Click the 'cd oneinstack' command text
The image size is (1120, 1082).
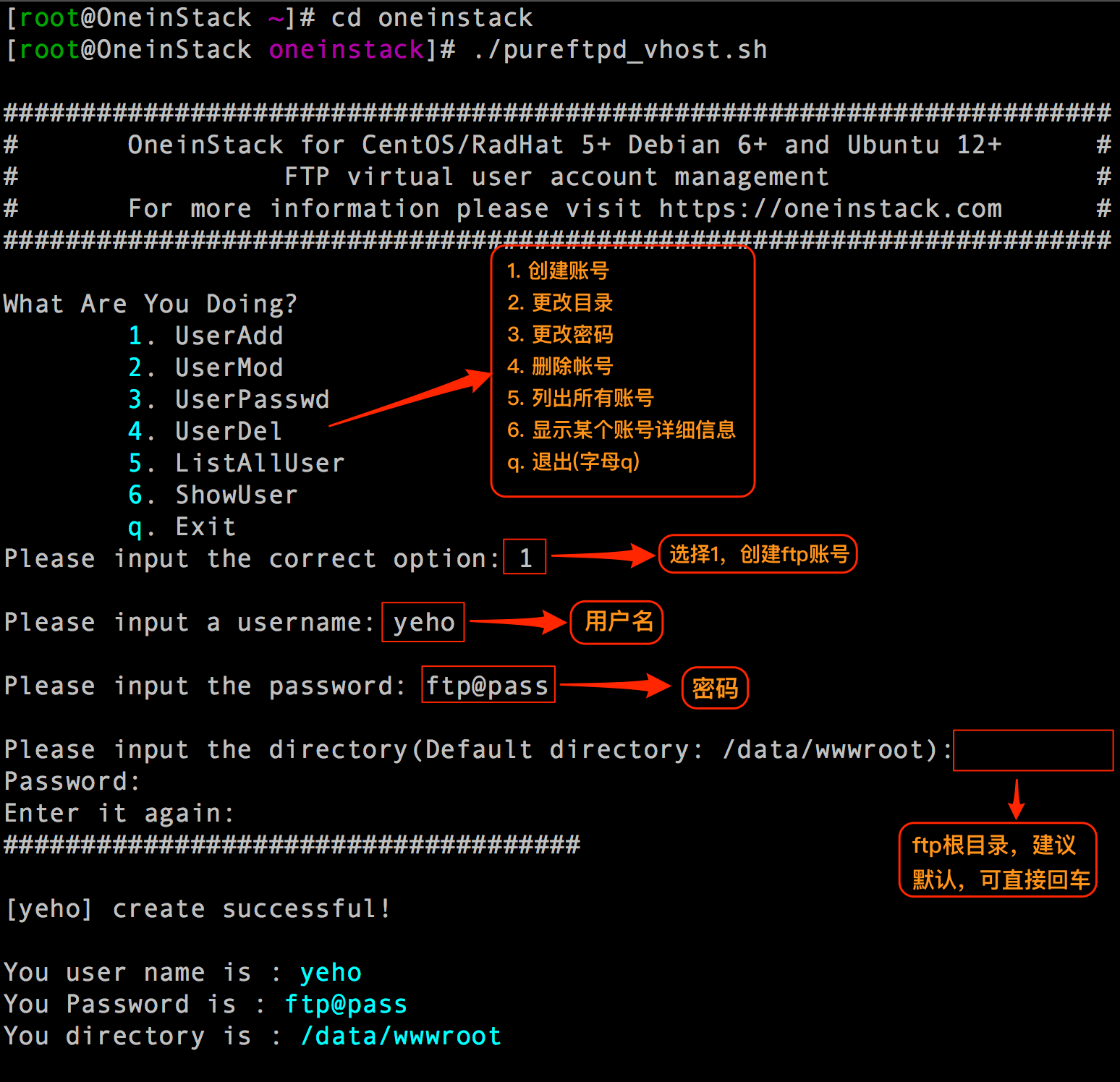432,18
